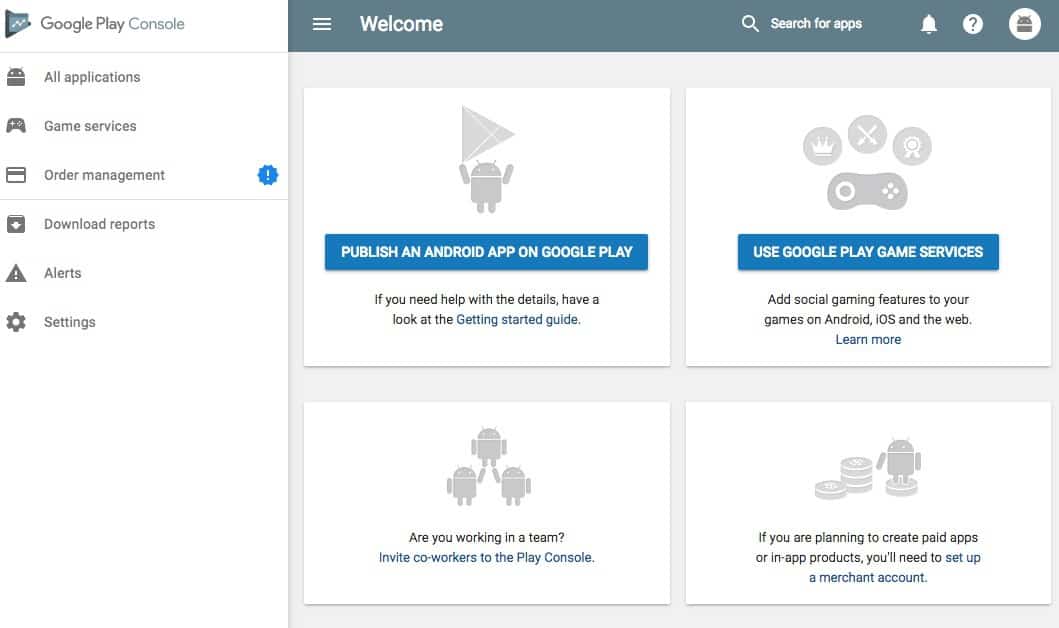Screen dimensions: 1059x628
Task: Click Publish an Android App on Google Play
Action: 486,252
